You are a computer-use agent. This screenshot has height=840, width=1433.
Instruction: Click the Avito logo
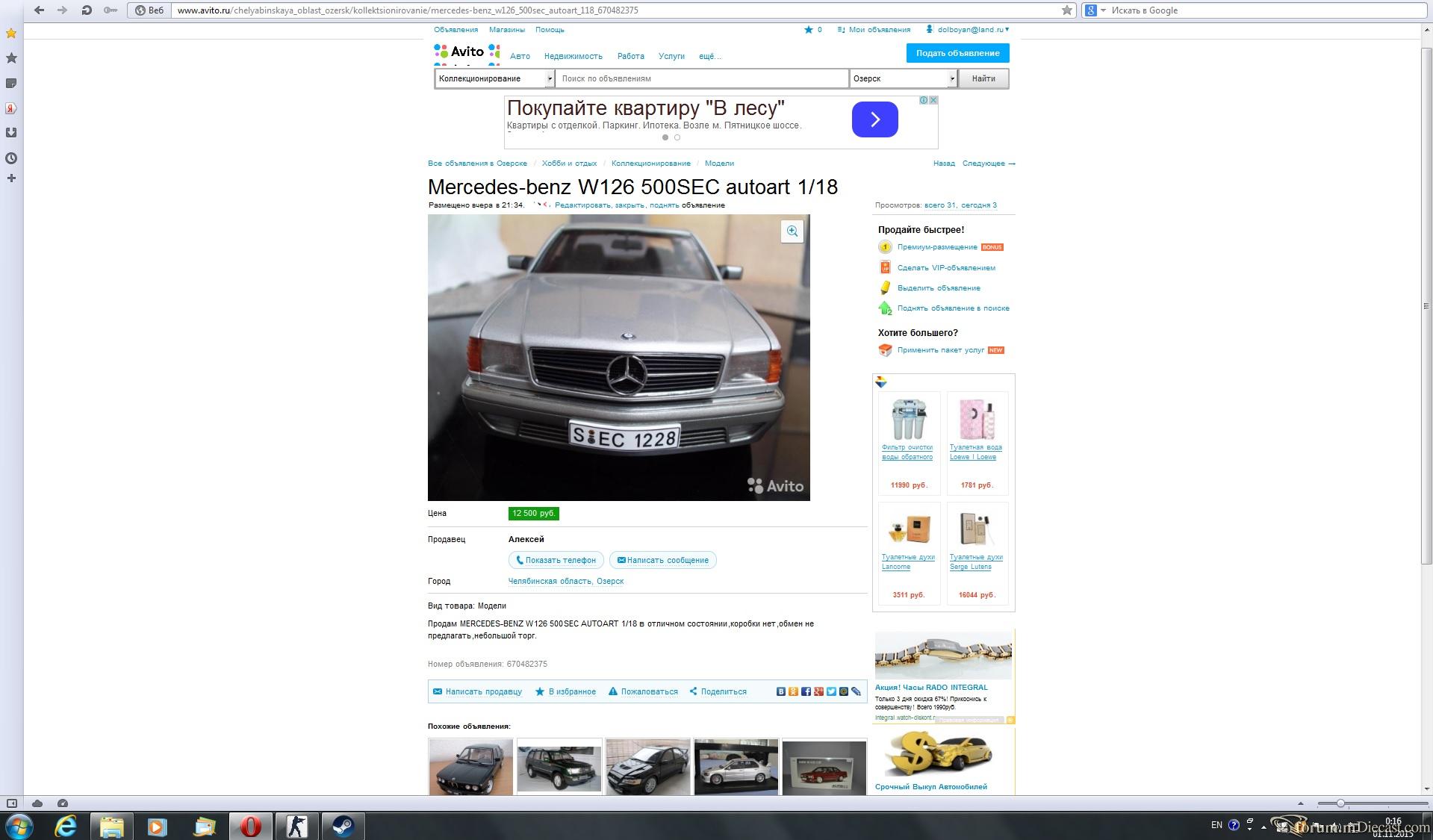467,52
